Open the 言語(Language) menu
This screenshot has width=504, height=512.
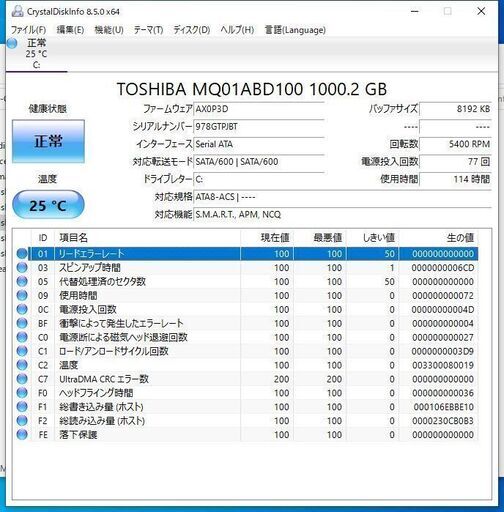pyautogui.click(x=295, y=30)
